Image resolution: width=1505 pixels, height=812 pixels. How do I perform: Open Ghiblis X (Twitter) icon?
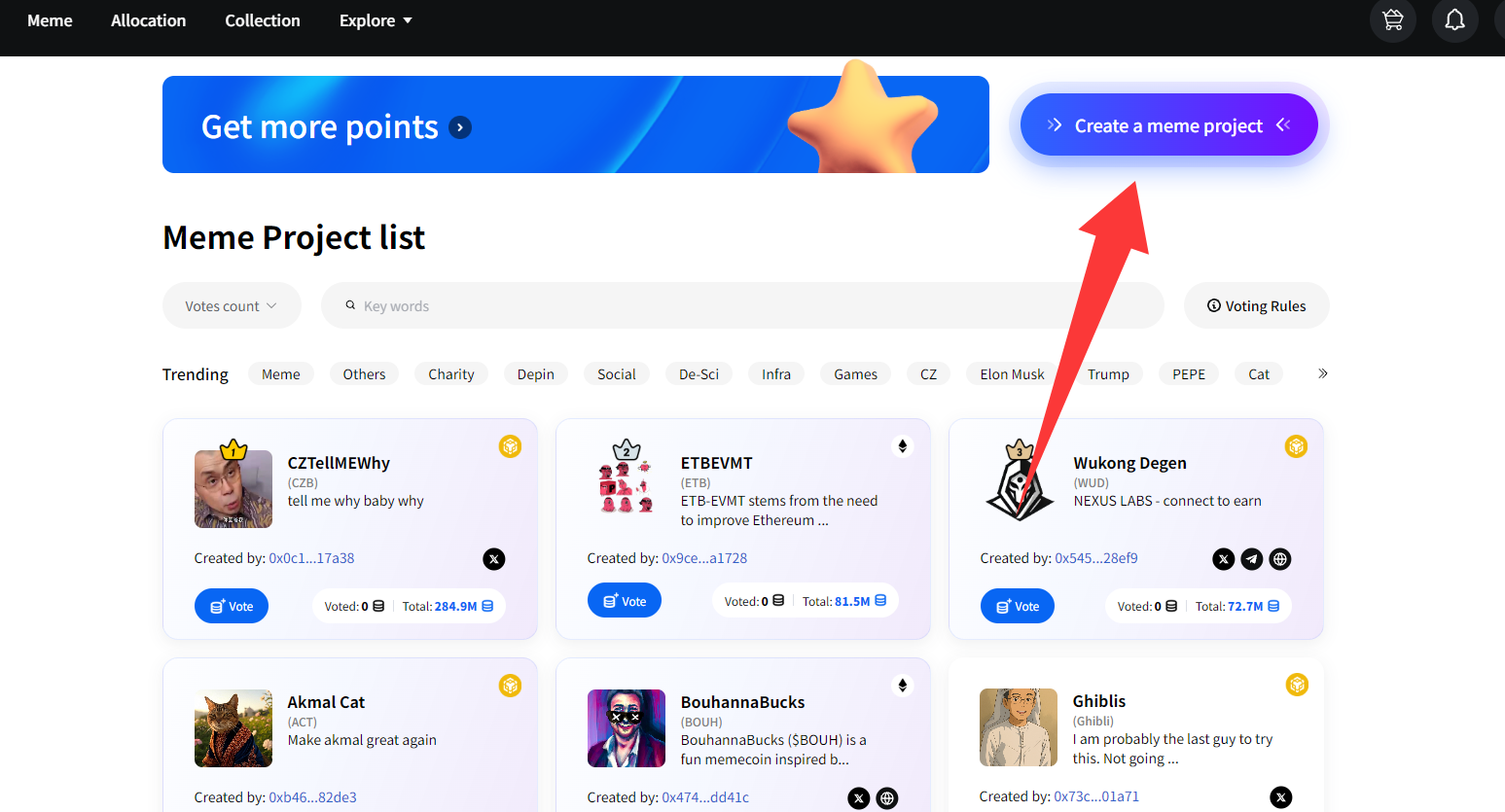1281,797
